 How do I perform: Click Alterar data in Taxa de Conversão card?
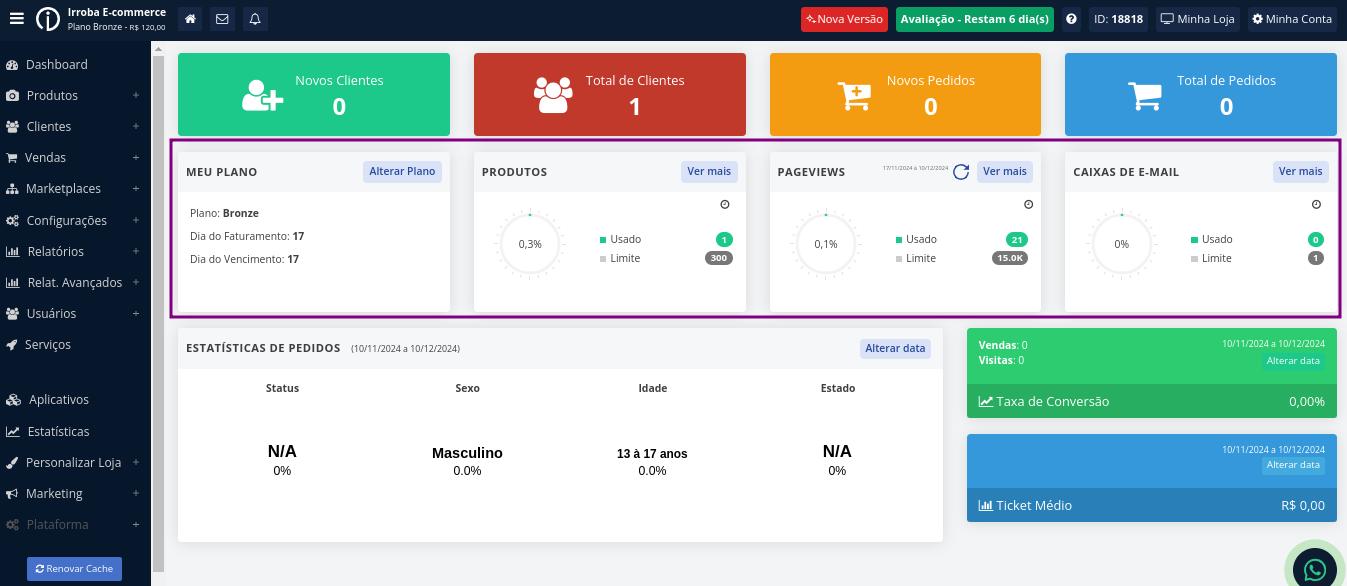1293,361
